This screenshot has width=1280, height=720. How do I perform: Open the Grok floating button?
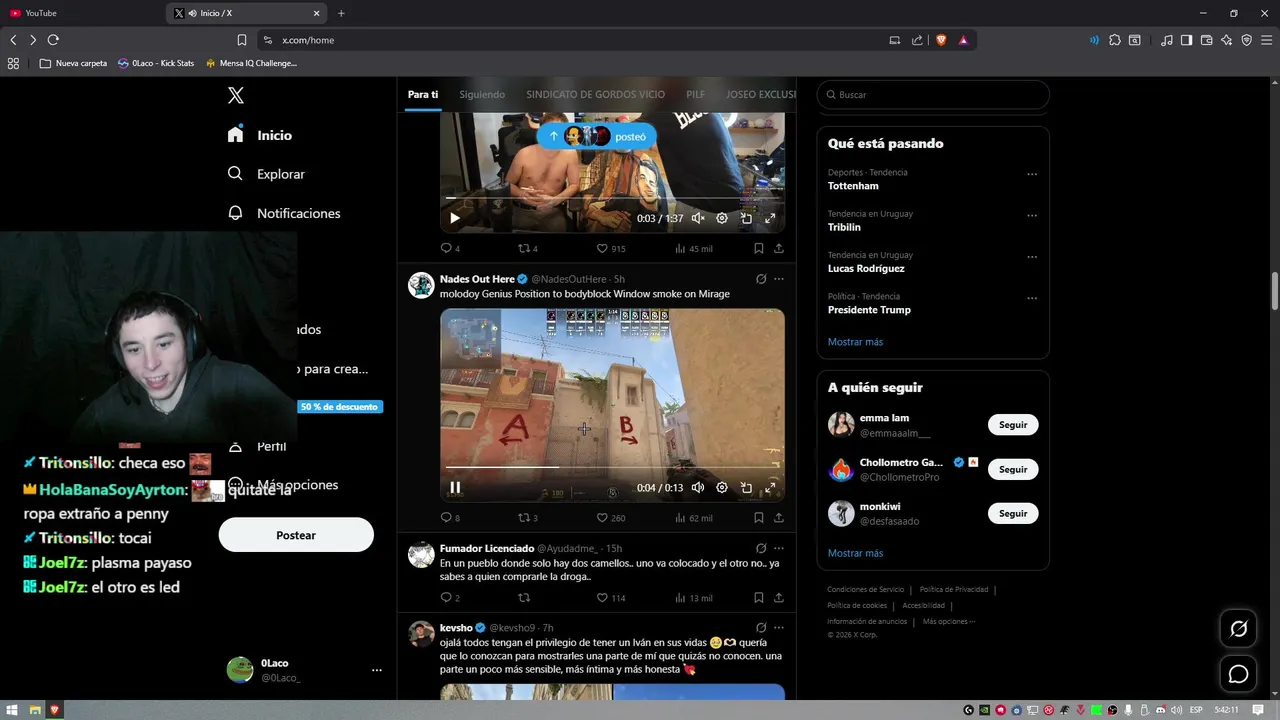(1238, 629)
